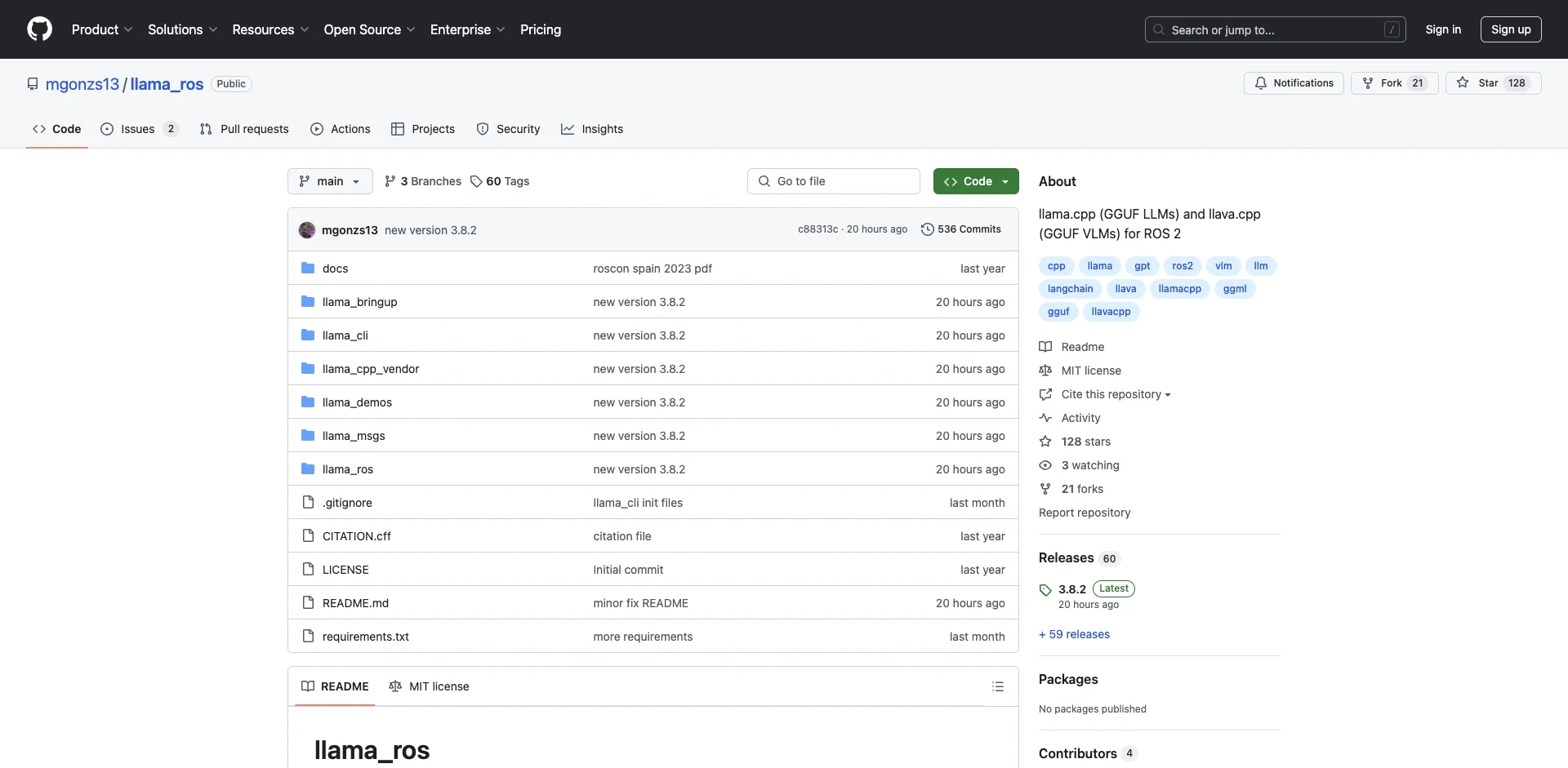The height and width of the screenshot is (768, 1568).
Task: Click the commit history clock icon
Action: click(927, 229)
